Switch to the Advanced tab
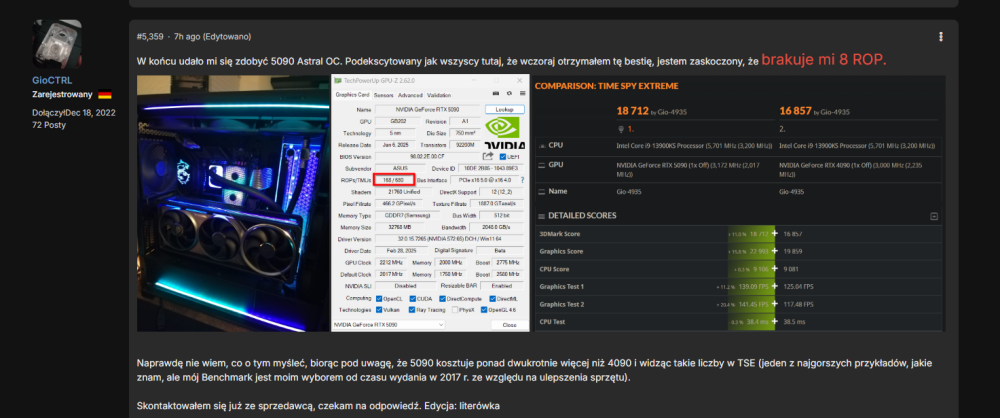The width and height of the screenshot is (1000, 418). coord(410,95)
